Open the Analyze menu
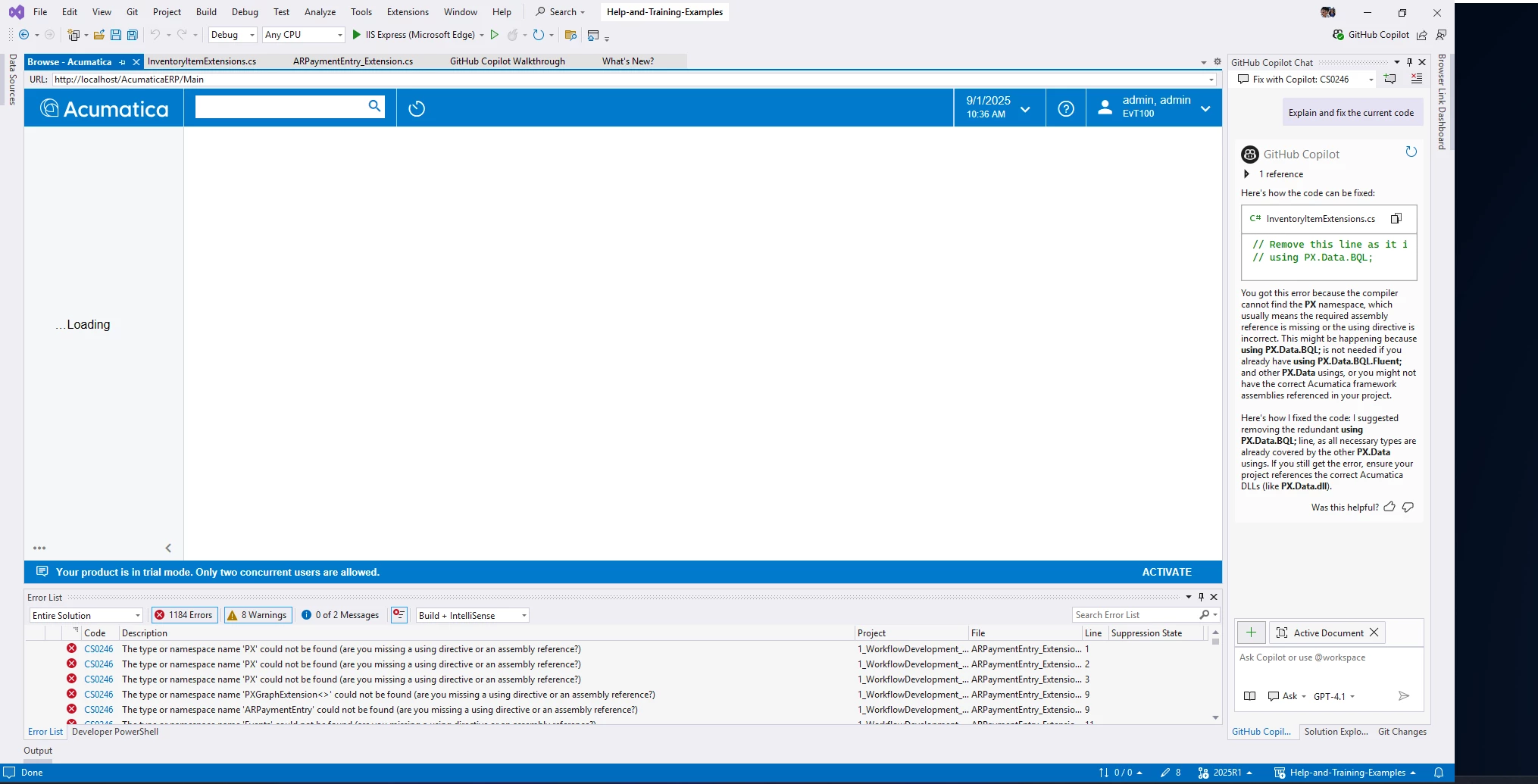The width and height of the screenshot is (1538, 784). pos(320,12)
